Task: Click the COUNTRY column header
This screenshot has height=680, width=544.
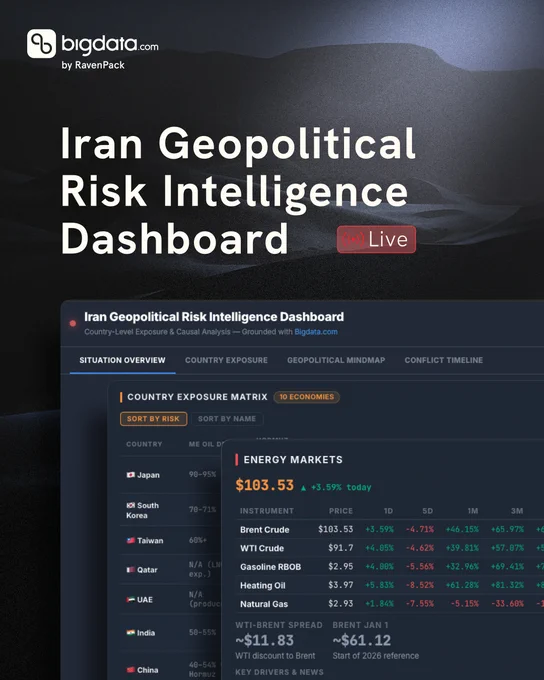Action: (144, 444)
